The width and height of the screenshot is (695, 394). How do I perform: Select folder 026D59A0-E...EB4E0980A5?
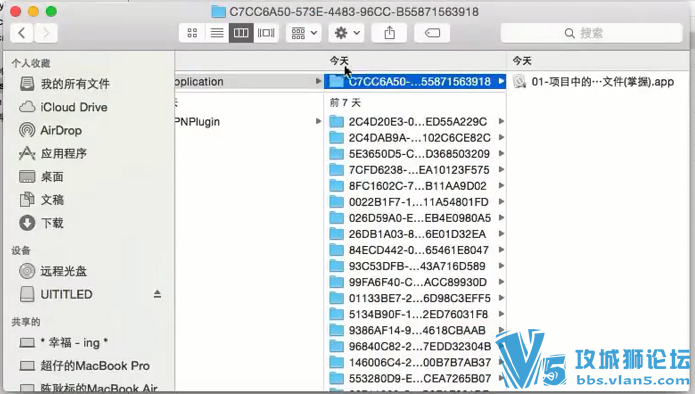click(415, 218)
